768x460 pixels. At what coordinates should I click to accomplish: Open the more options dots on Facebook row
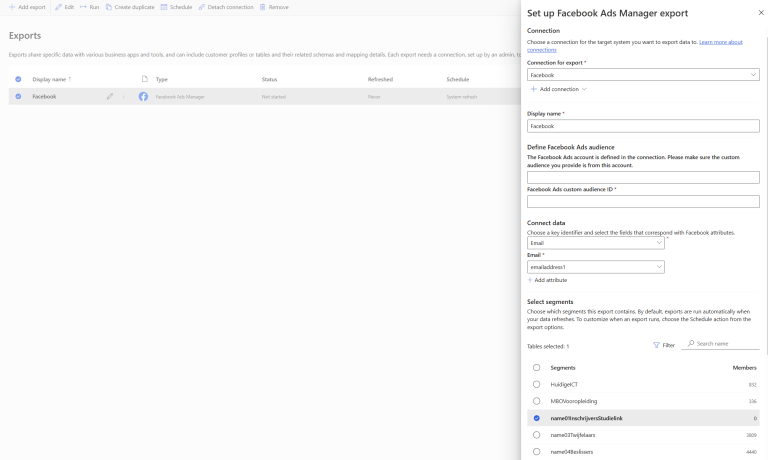click(x=123, y=97)
